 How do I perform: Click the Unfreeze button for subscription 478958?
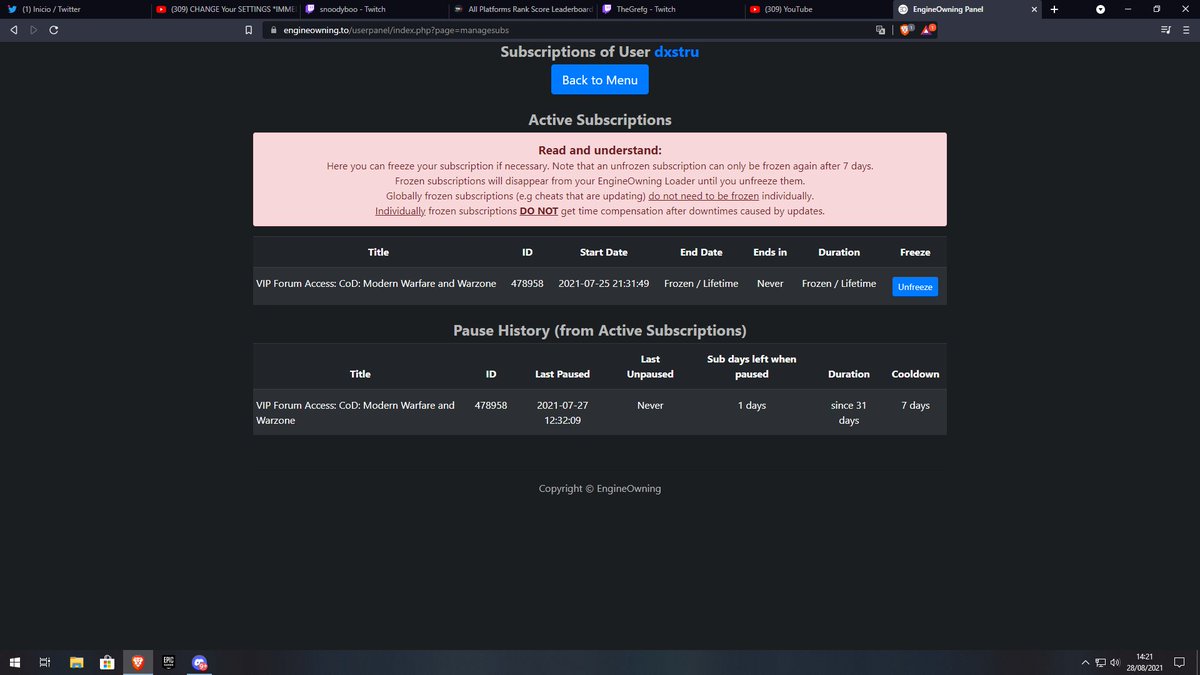915,287
